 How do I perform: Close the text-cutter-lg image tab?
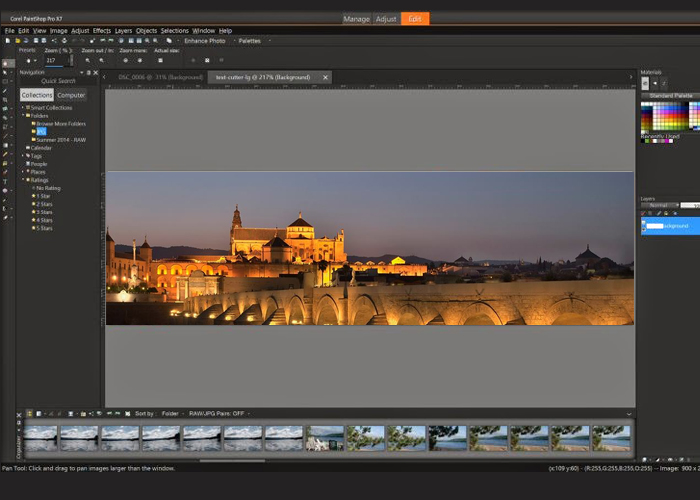point(325,77)
